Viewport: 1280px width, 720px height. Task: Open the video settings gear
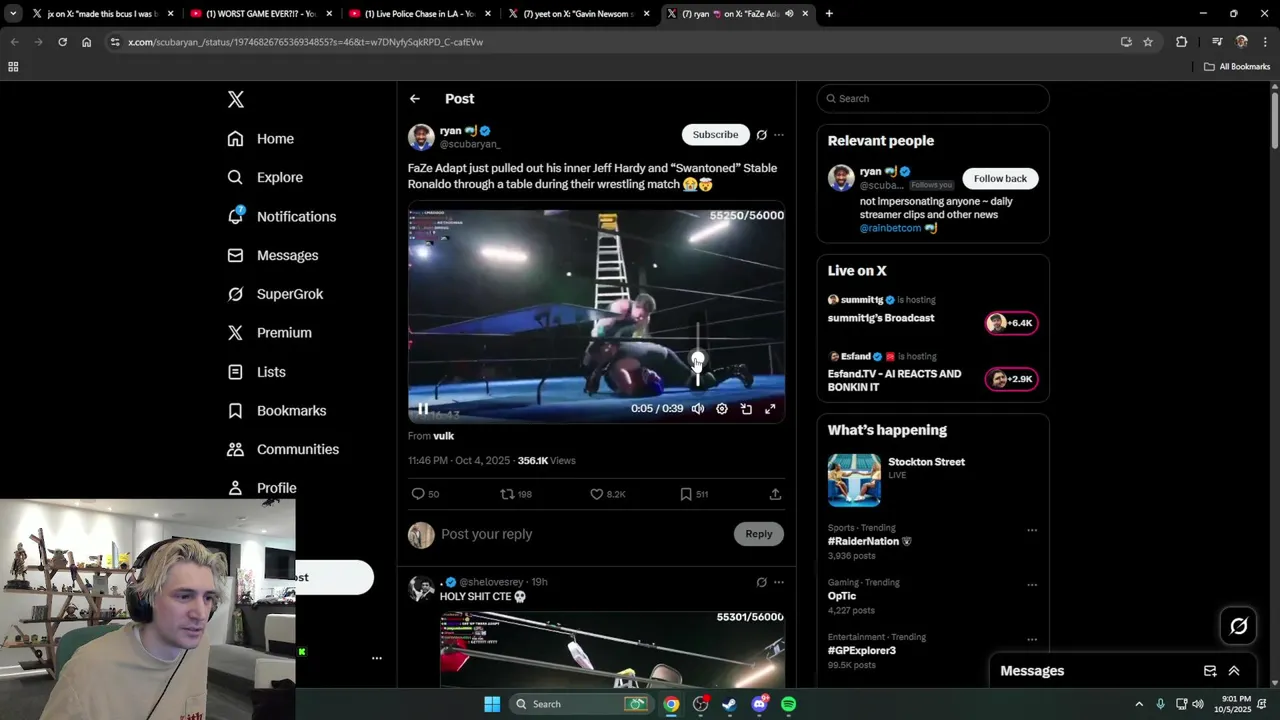[722, 409]
